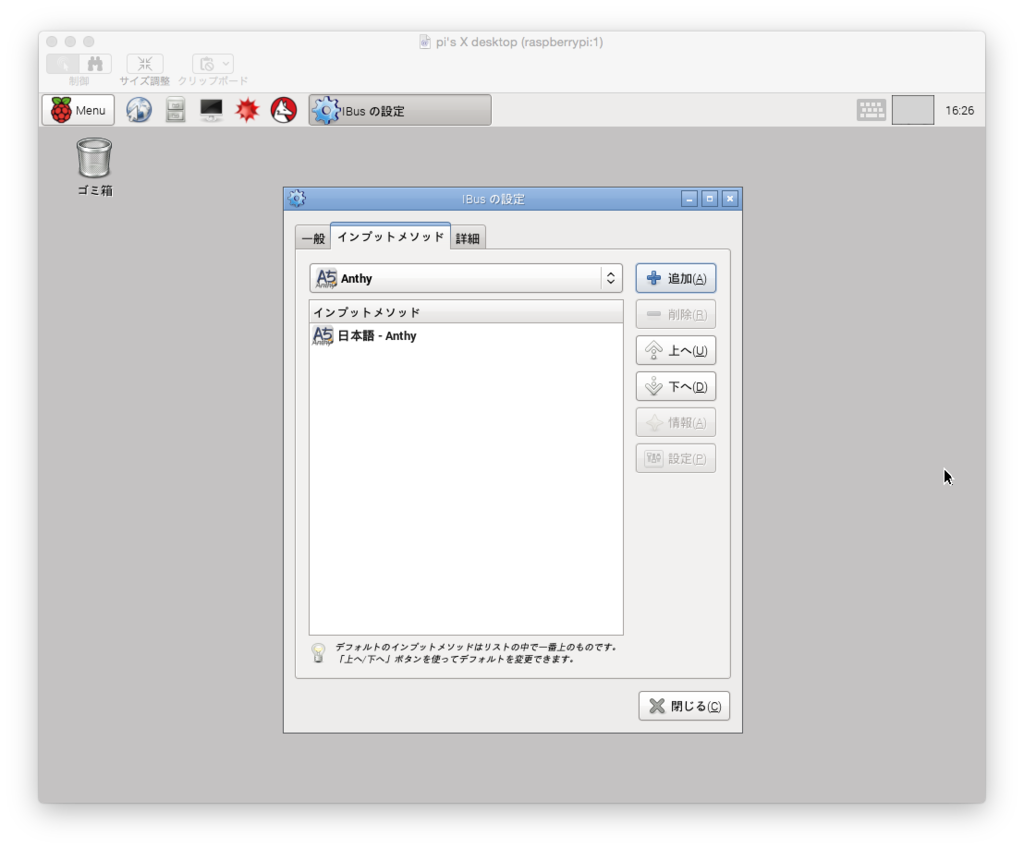
Task: Switch to the 一般 tab
Action: [x=313, y=238]
